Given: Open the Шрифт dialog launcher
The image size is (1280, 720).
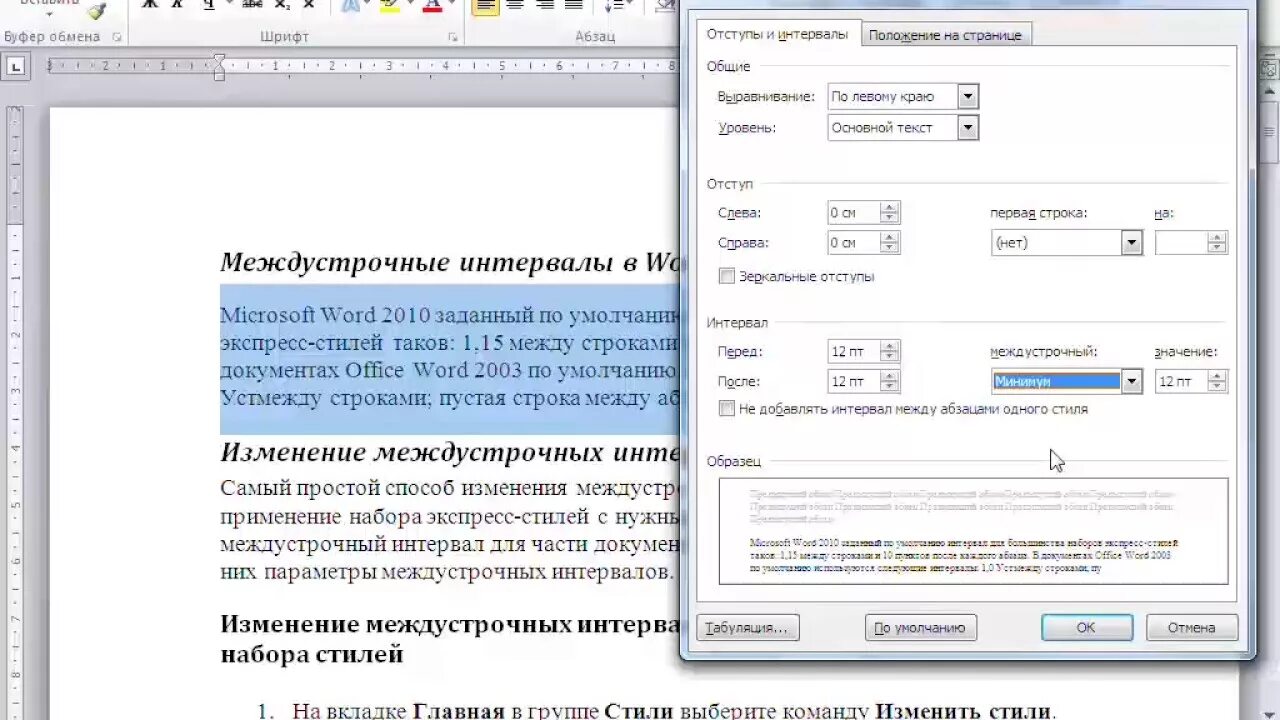Looking at the screenshot, I should tap(453, 37).
